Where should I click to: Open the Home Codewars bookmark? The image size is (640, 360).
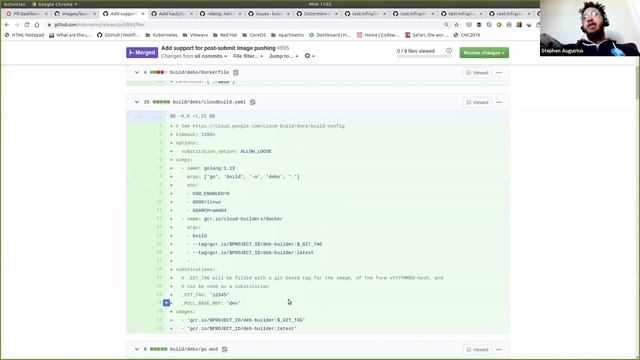(x=377, y=35)
